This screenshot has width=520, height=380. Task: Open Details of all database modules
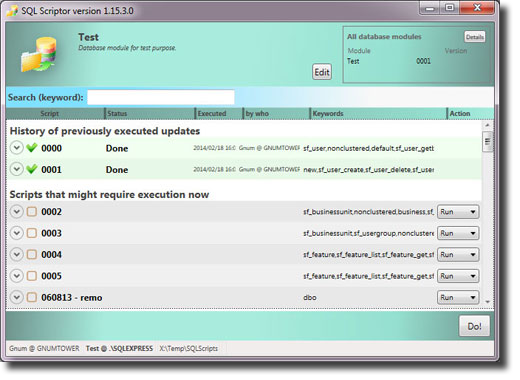coord(475,37)
